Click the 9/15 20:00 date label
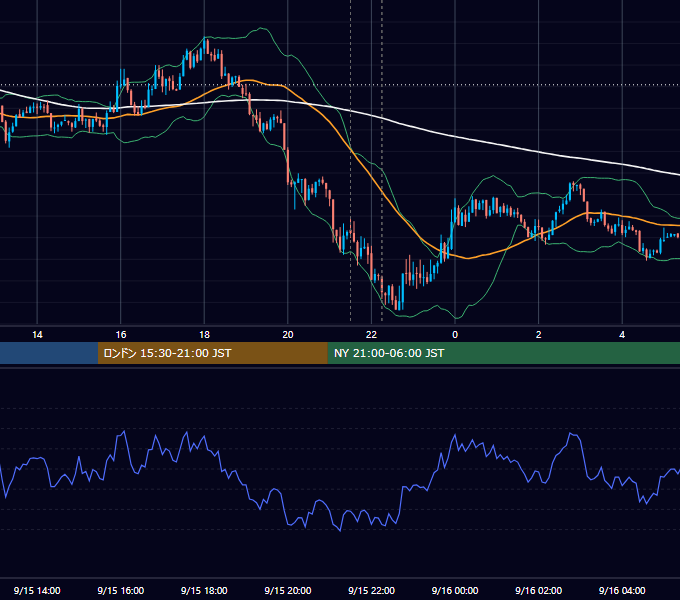Image resolution: width=680 pixels, height=600 pixels. [288, 590]
